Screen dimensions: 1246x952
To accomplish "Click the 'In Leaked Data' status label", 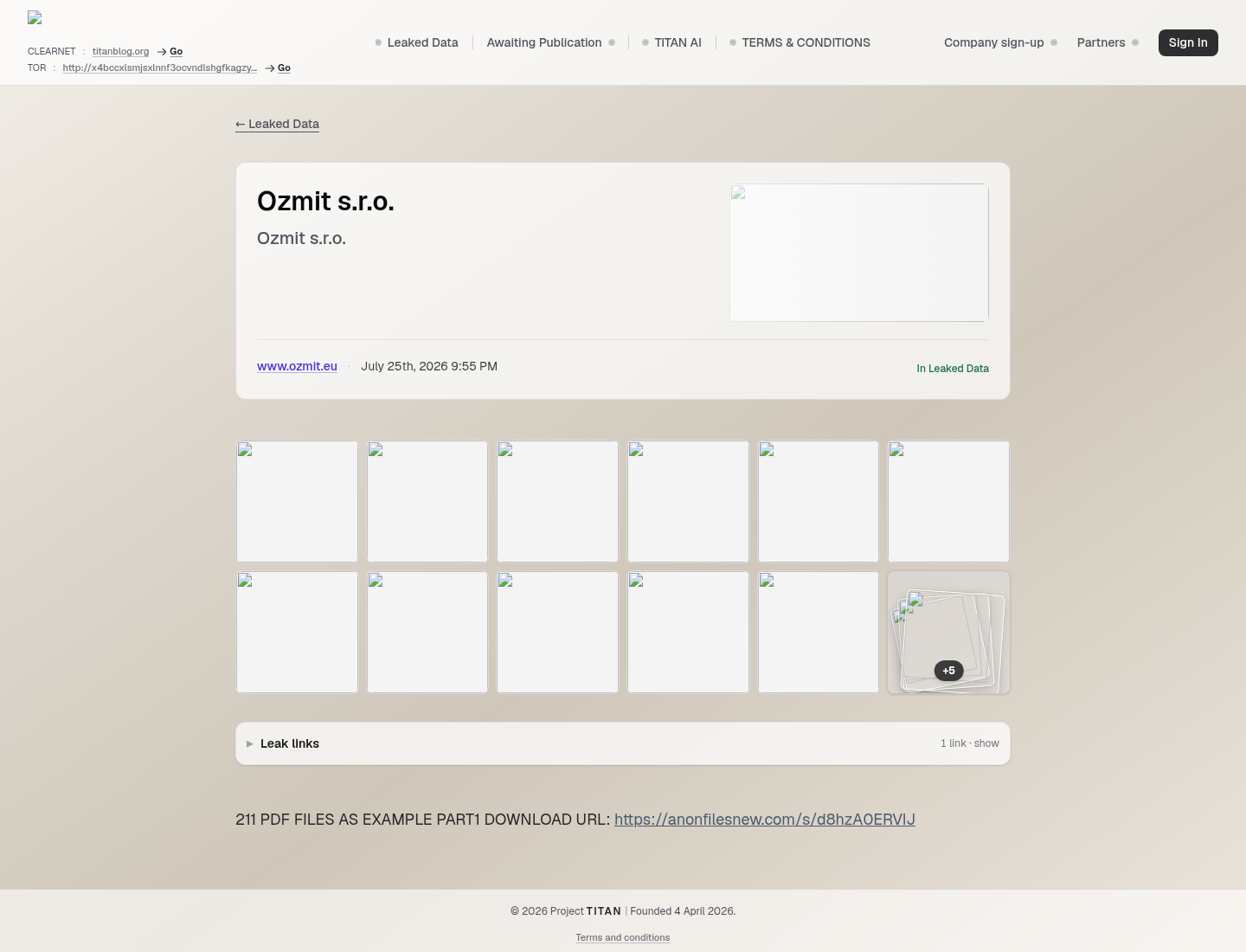I will 953,368.
